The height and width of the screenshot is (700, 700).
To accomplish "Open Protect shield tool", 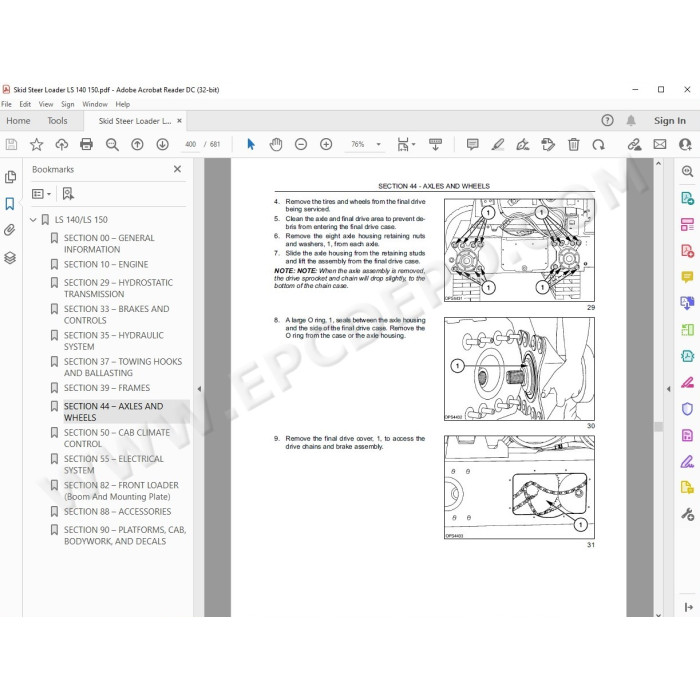I will (687, 408).
